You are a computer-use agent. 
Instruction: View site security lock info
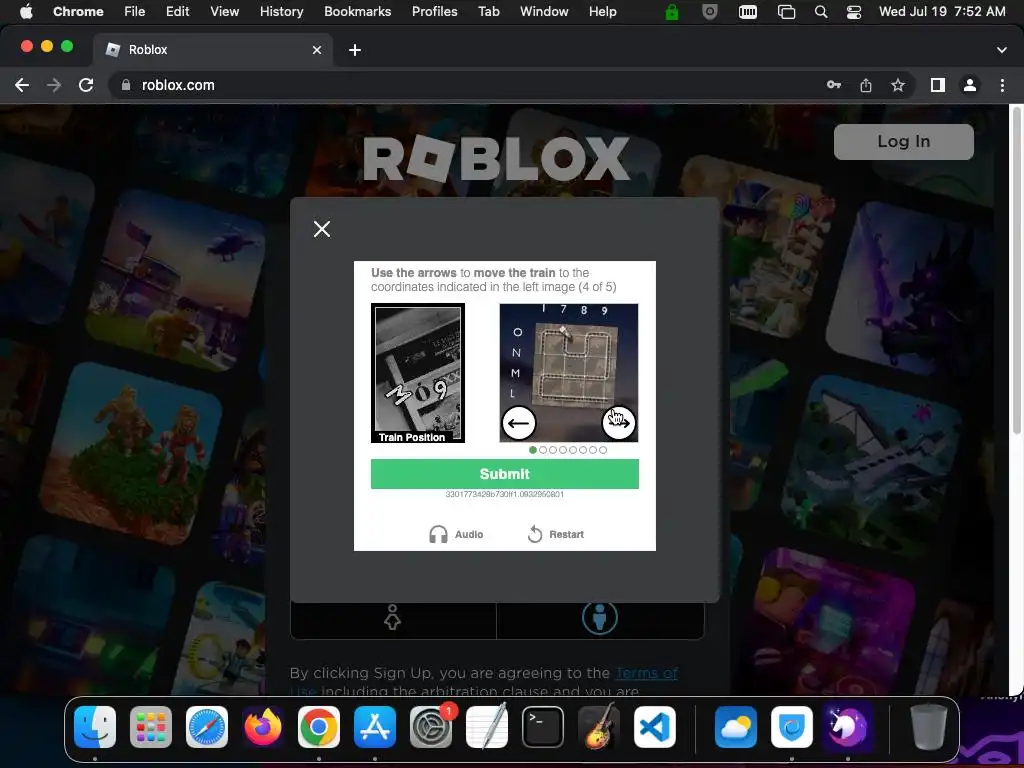(x=126, y=85)
